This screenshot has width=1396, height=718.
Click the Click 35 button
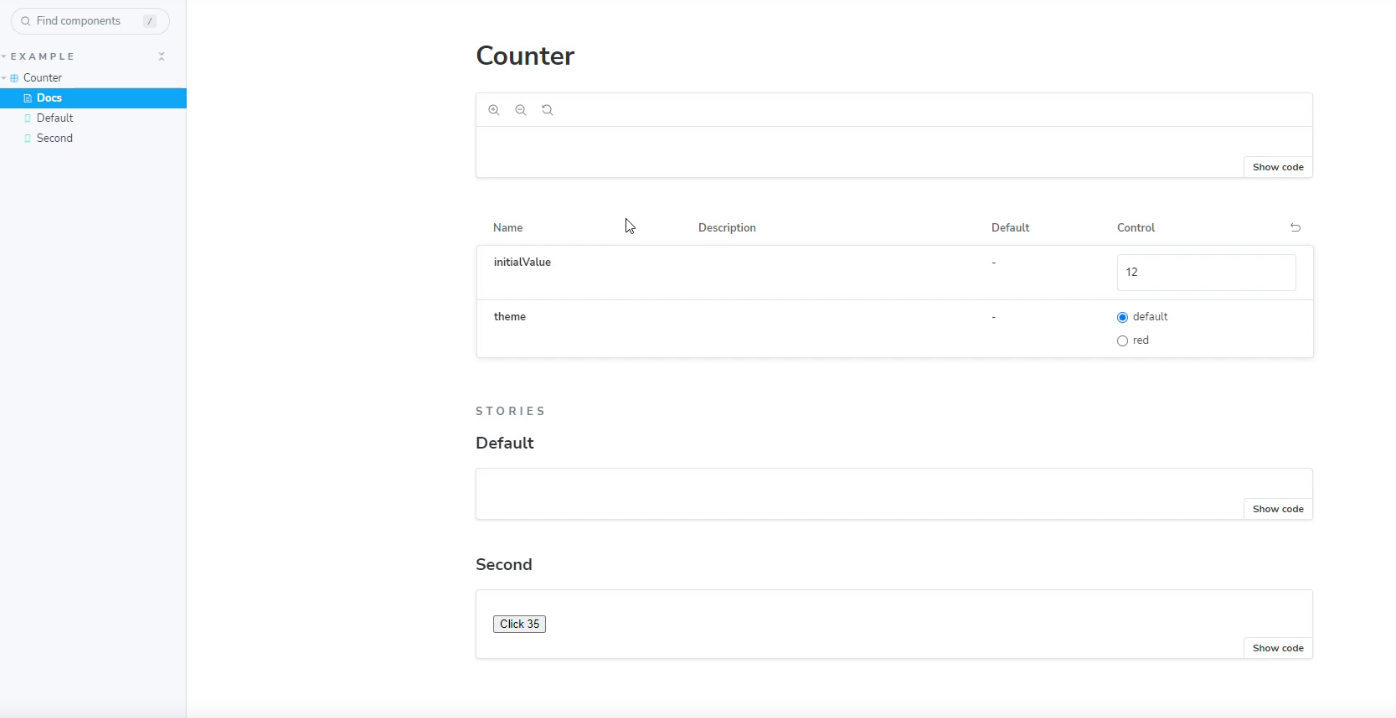click(x=519, y=624)
